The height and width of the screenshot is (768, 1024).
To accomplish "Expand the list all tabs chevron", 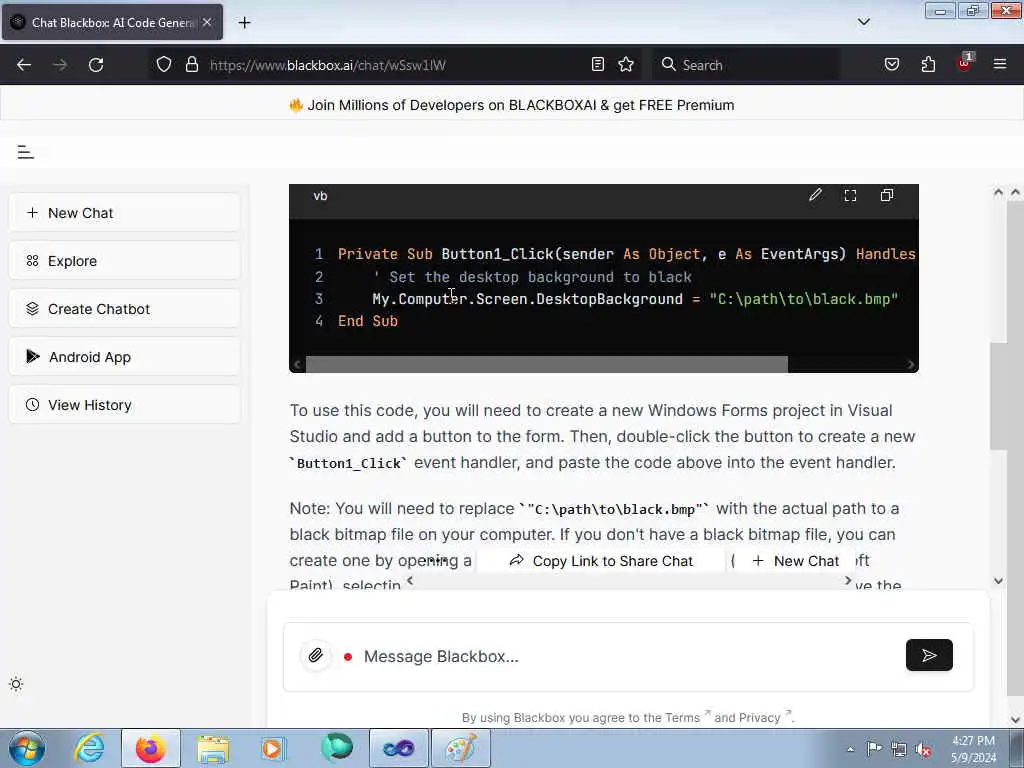I will (x=864, y=22).
